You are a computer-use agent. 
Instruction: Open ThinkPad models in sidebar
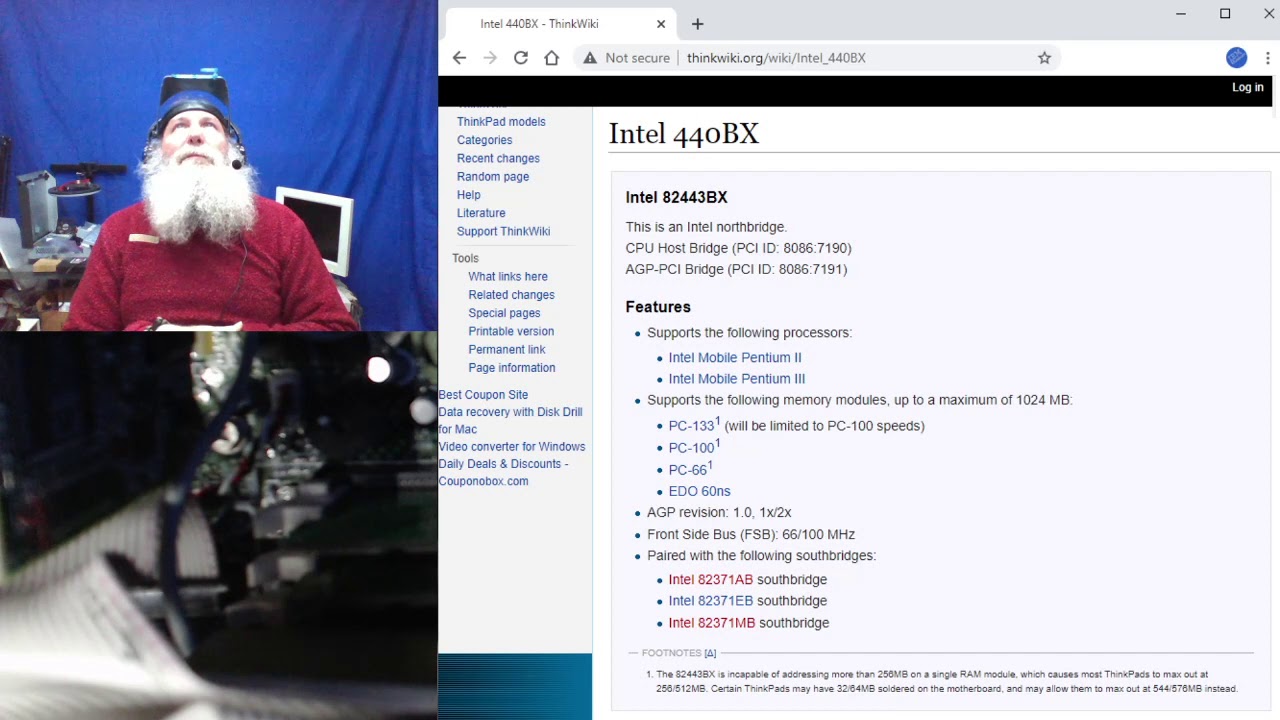point(501,122)
